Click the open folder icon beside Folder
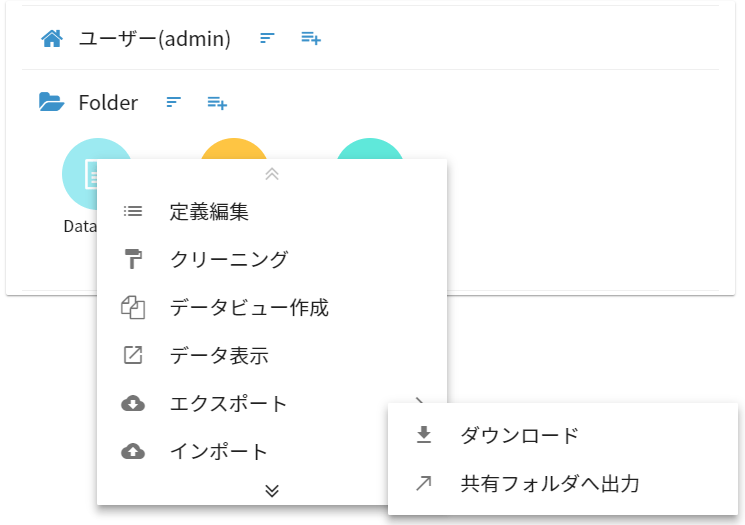Screen dimensions: 745x525 [x=51, y=102]
